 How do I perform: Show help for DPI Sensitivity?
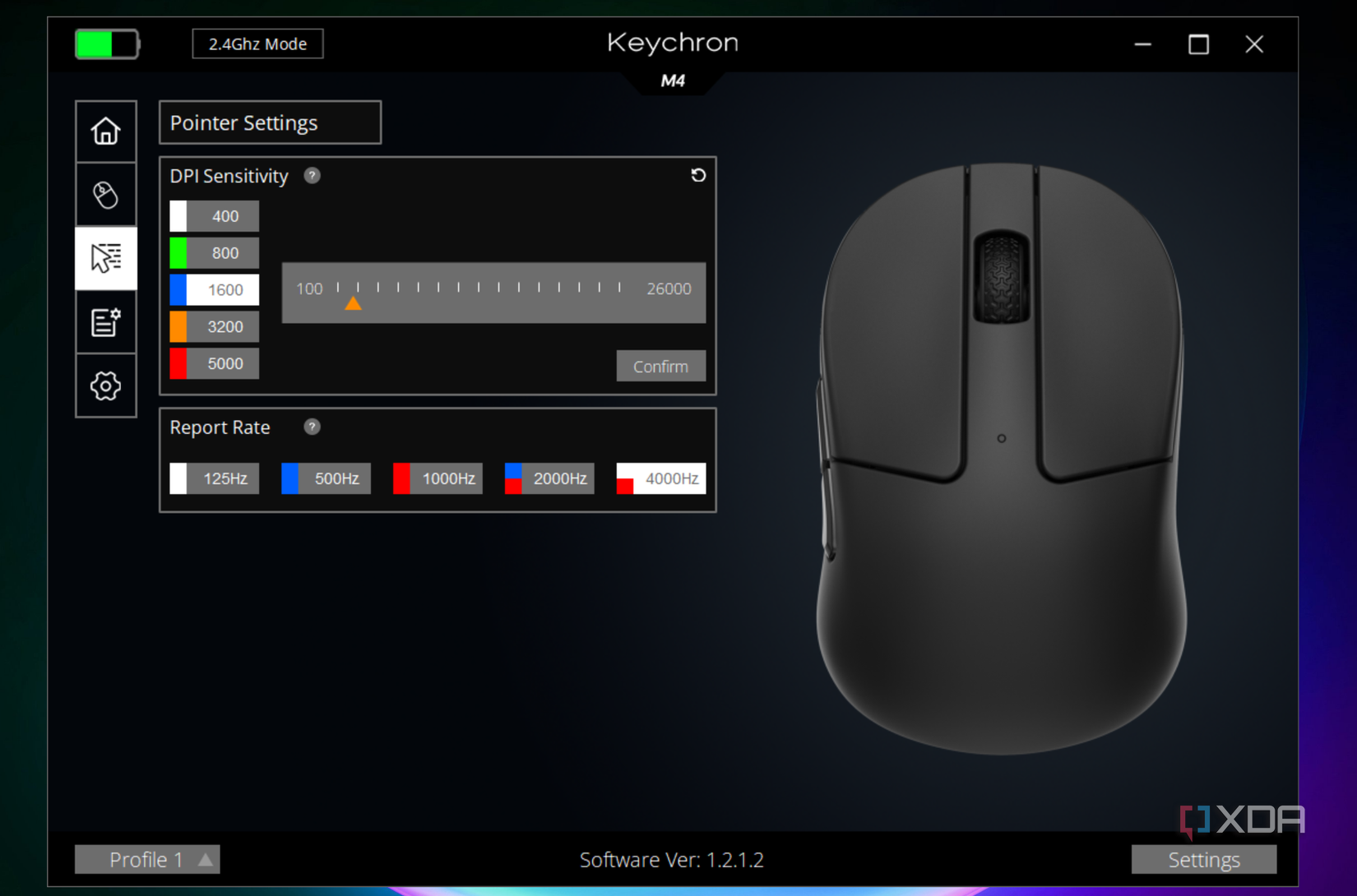coord(312,176)
